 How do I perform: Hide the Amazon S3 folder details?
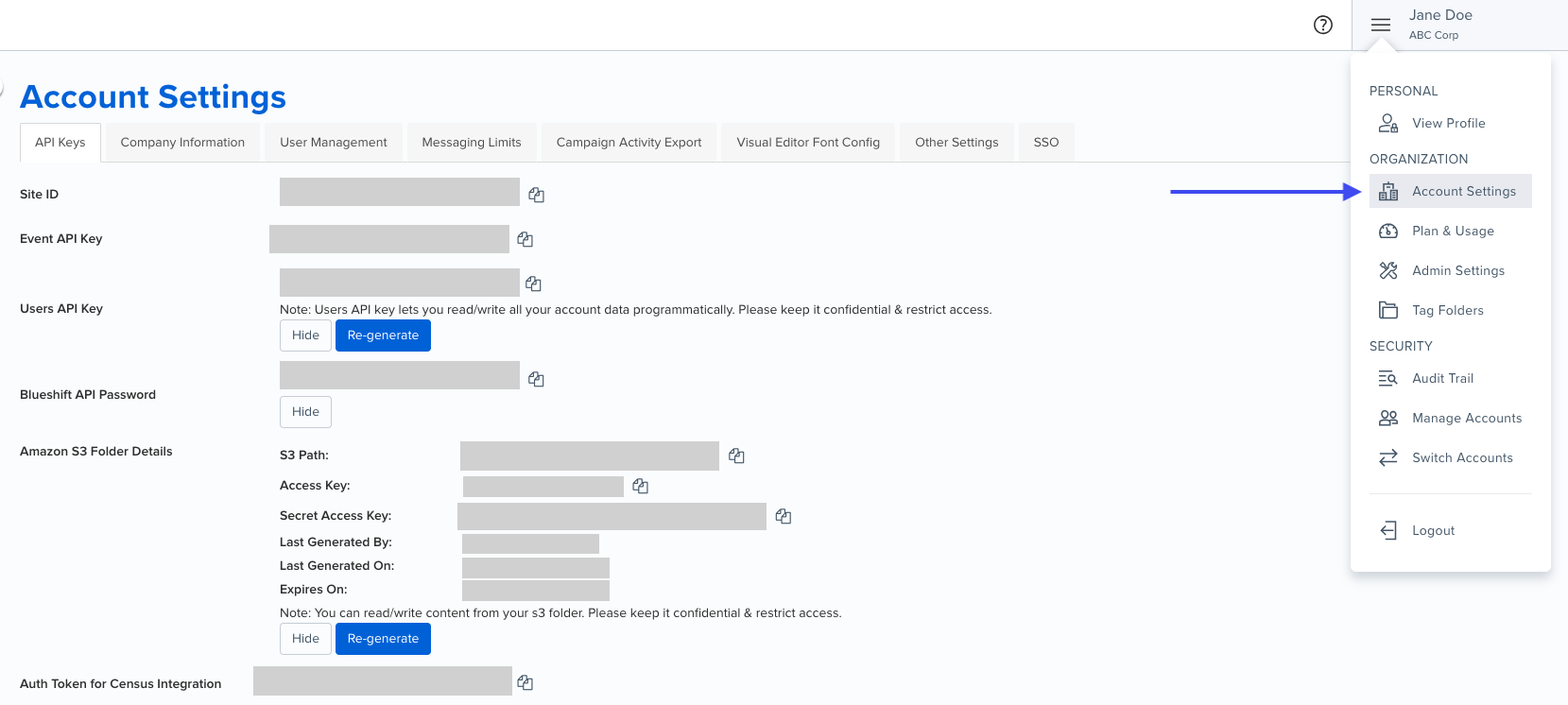click(305, 639)
